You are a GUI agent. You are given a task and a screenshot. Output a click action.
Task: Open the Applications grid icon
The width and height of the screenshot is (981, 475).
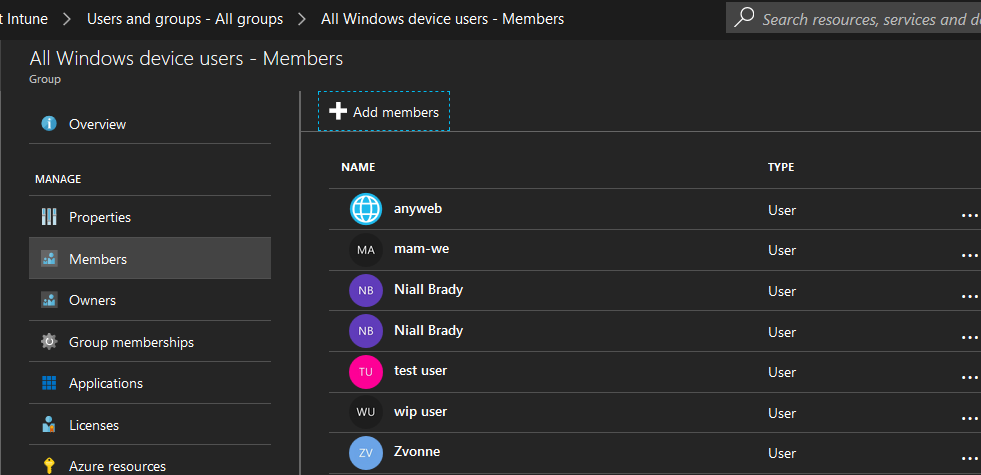[x=49, y=383]
